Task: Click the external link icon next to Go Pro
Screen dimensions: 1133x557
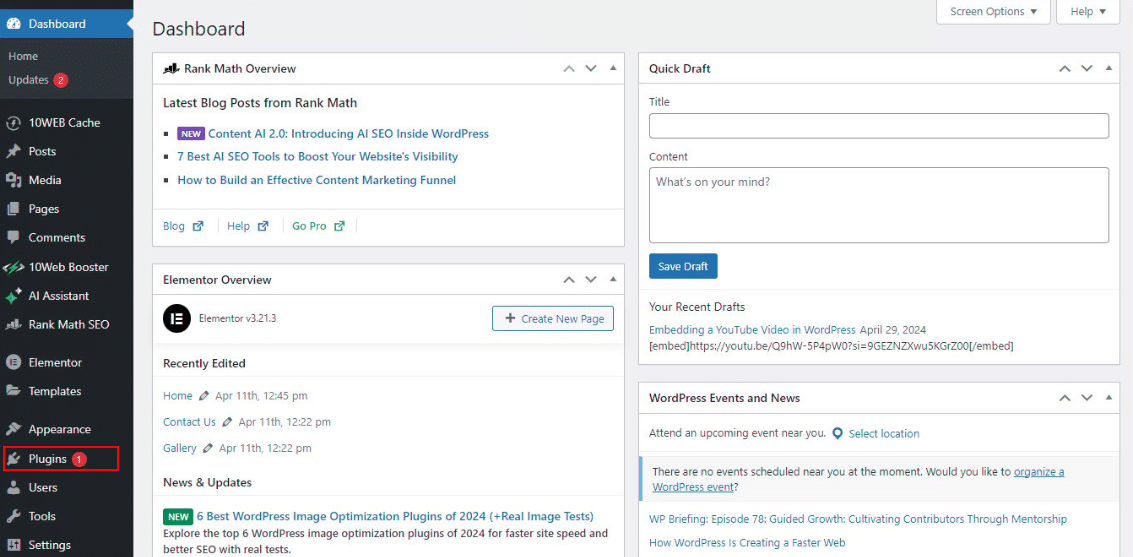Action: coord(340,226)
